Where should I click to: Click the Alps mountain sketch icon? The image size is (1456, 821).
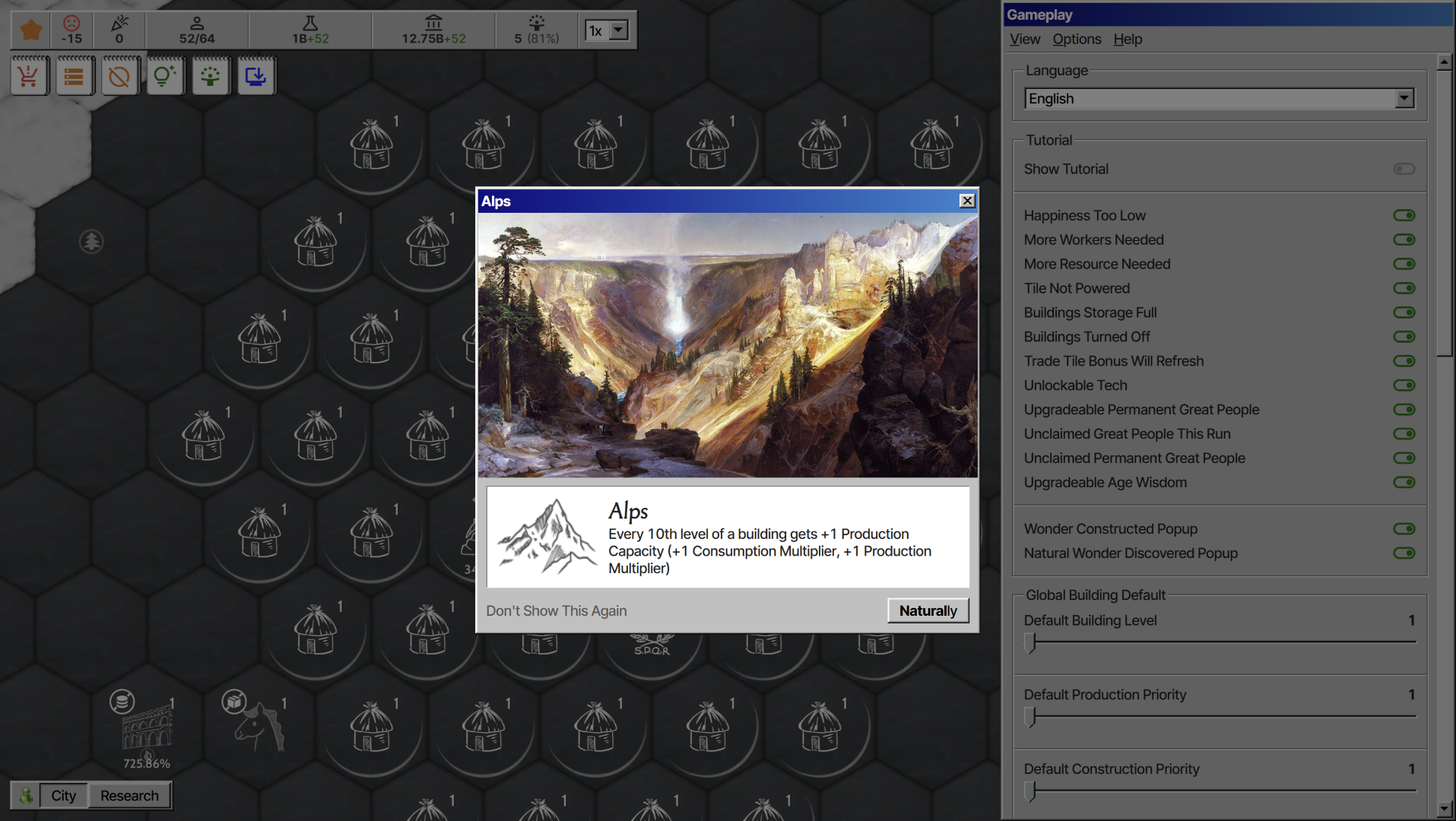[547, 537]
